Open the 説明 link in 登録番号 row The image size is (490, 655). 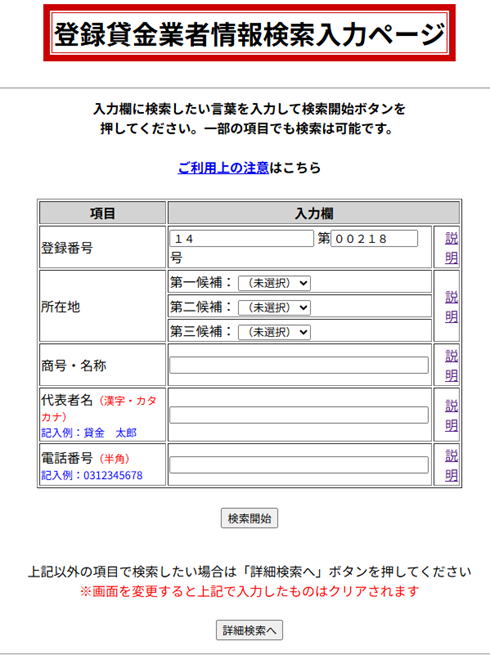(451, 248)
